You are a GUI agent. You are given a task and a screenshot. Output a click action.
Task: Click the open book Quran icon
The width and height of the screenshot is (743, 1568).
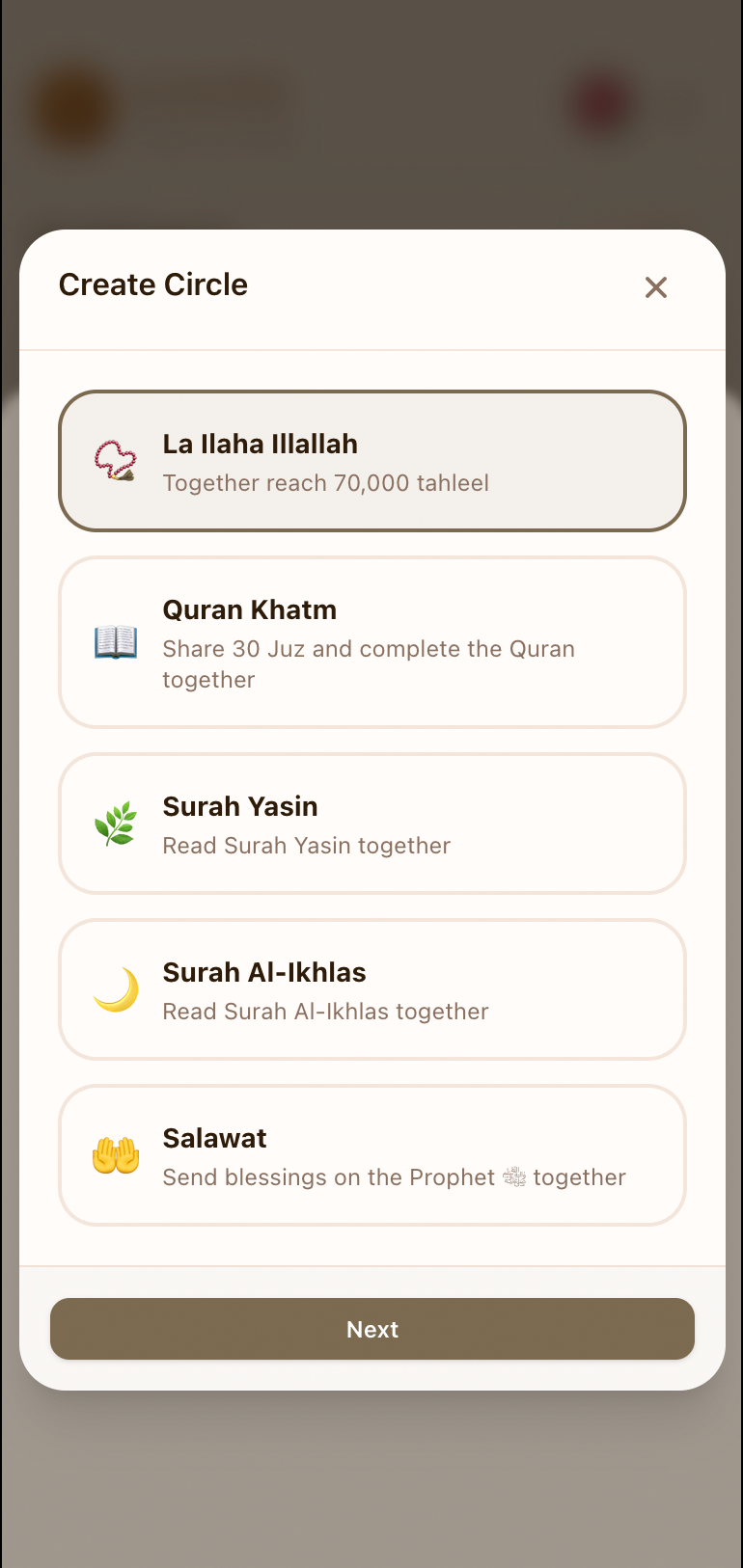click(116, 642)
